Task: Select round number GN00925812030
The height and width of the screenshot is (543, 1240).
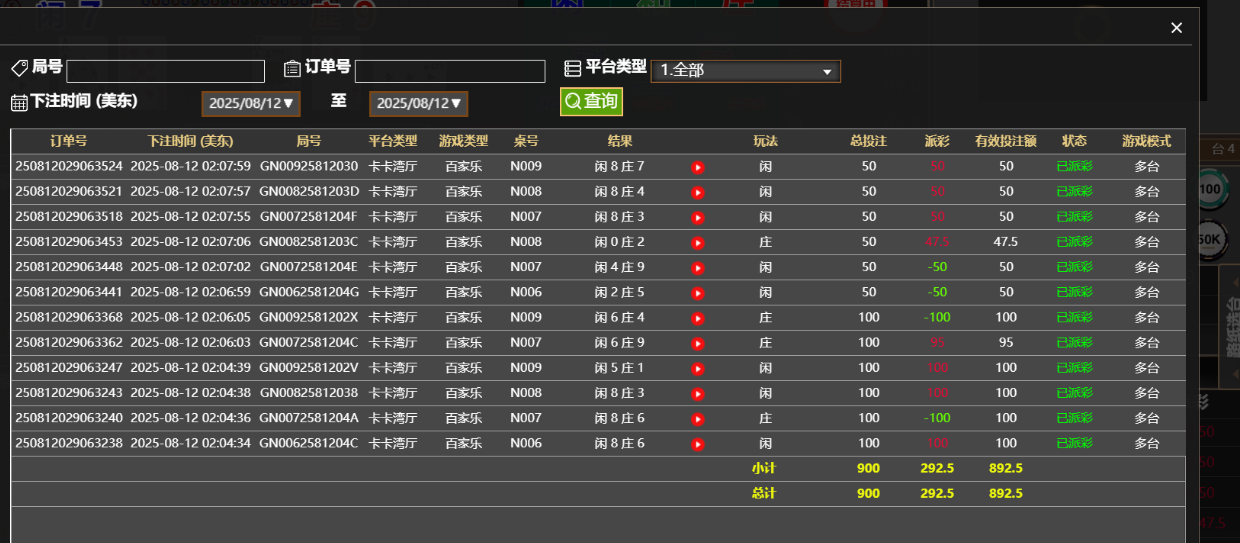Action: click(309, 166)
